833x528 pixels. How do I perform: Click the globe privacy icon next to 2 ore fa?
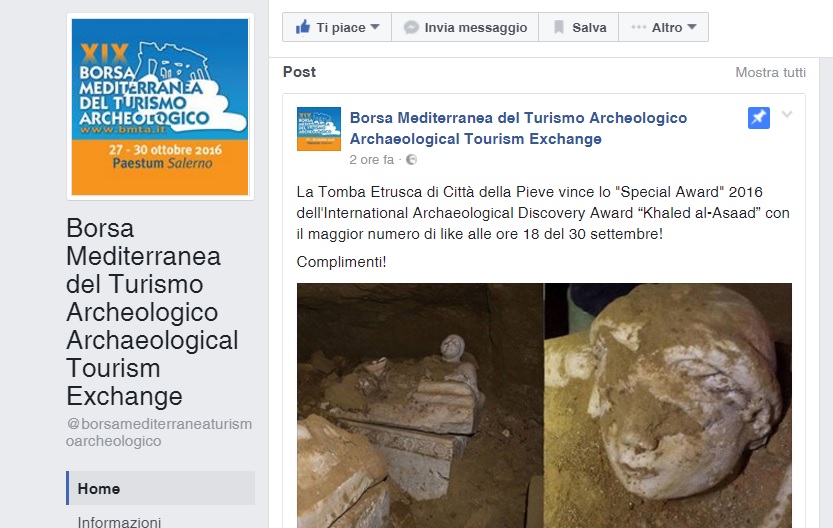tap(411, 159)
